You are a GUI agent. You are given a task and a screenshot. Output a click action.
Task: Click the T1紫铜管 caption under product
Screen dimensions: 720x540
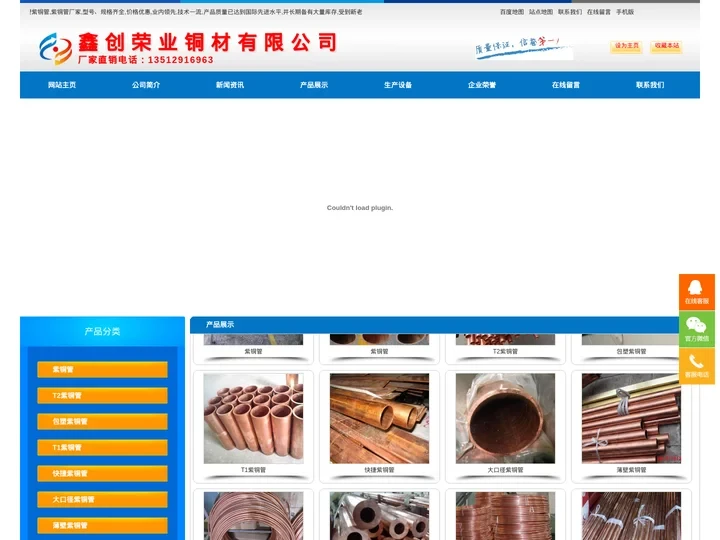pyautogui.click(x=253, y=470)
